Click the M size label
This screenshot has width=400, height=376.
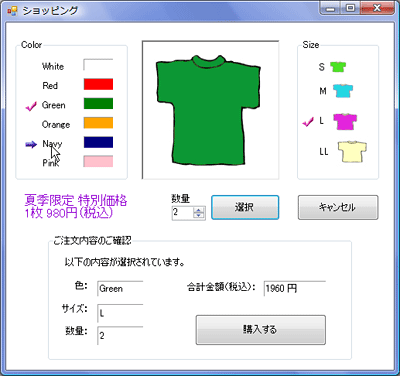(x=323, y=91)
